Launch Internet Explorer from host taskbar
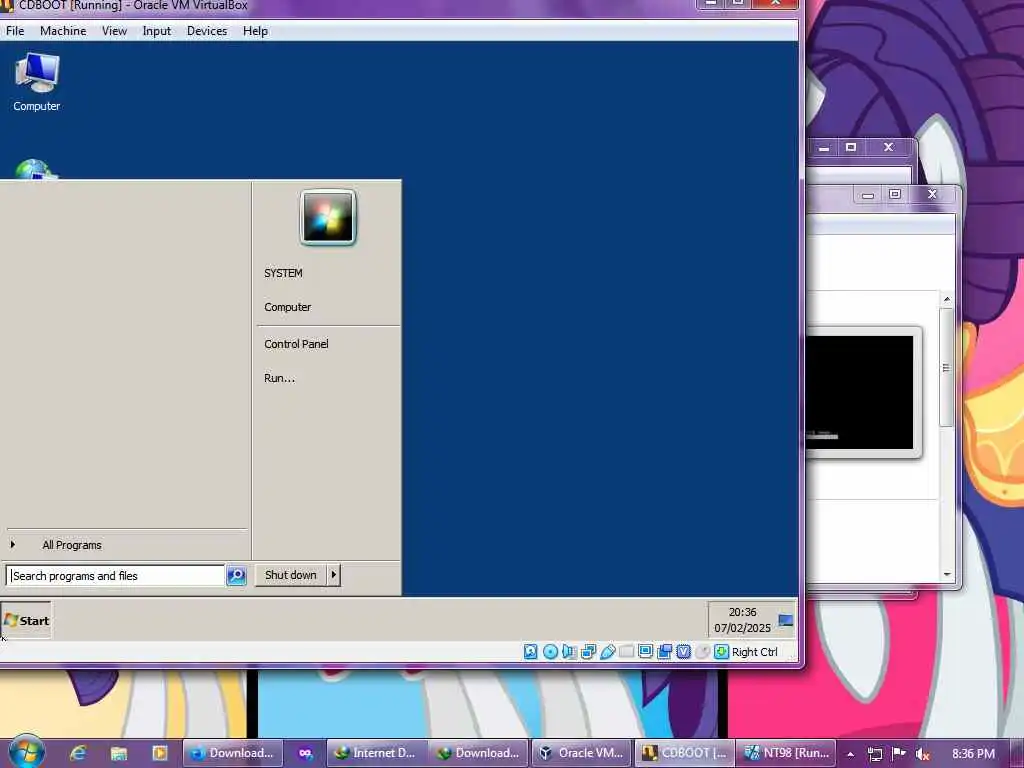1024x768 pixels. tap(78, 753)
